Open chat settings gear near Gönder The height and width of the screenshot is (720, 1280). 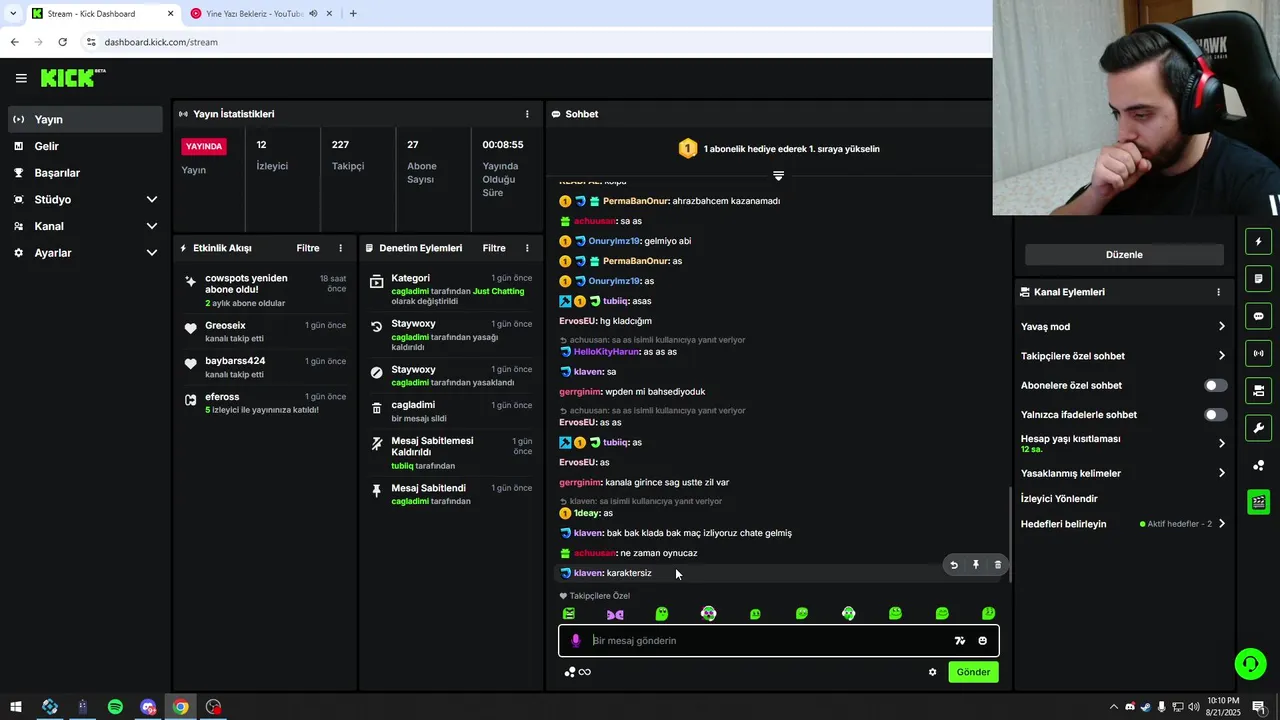(933, 672)
